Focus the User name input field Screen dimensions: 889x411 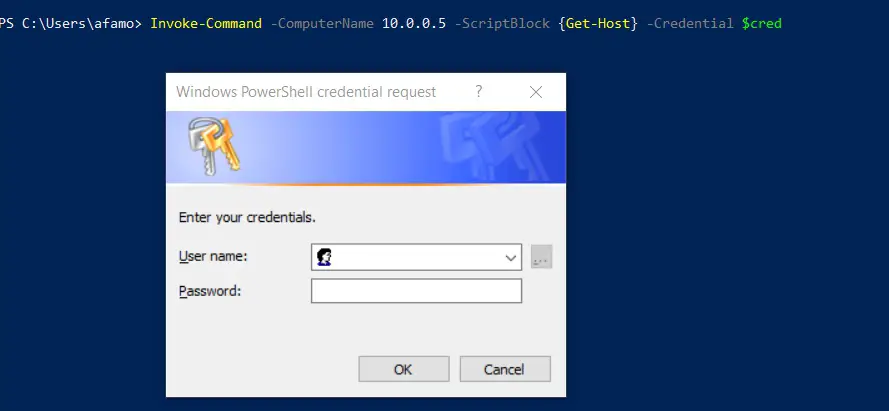(x=416, y=257)
